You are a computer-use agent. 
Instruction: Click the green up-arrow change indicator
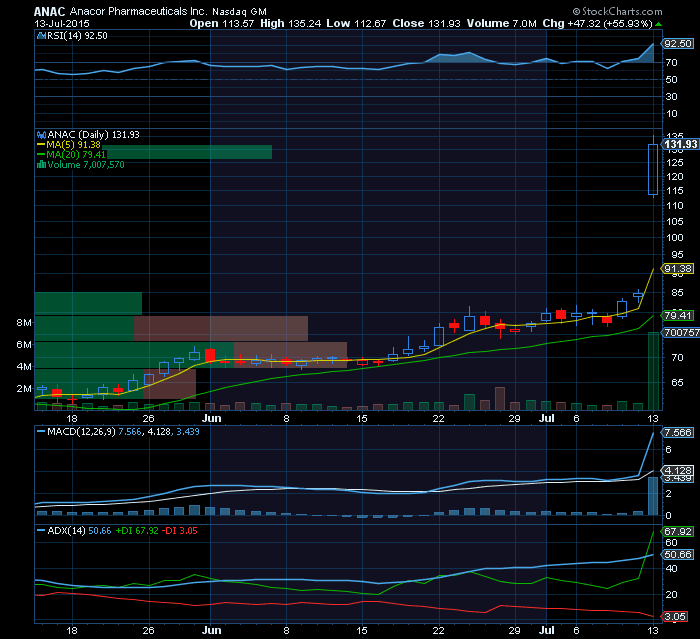(x=658, y=24)
